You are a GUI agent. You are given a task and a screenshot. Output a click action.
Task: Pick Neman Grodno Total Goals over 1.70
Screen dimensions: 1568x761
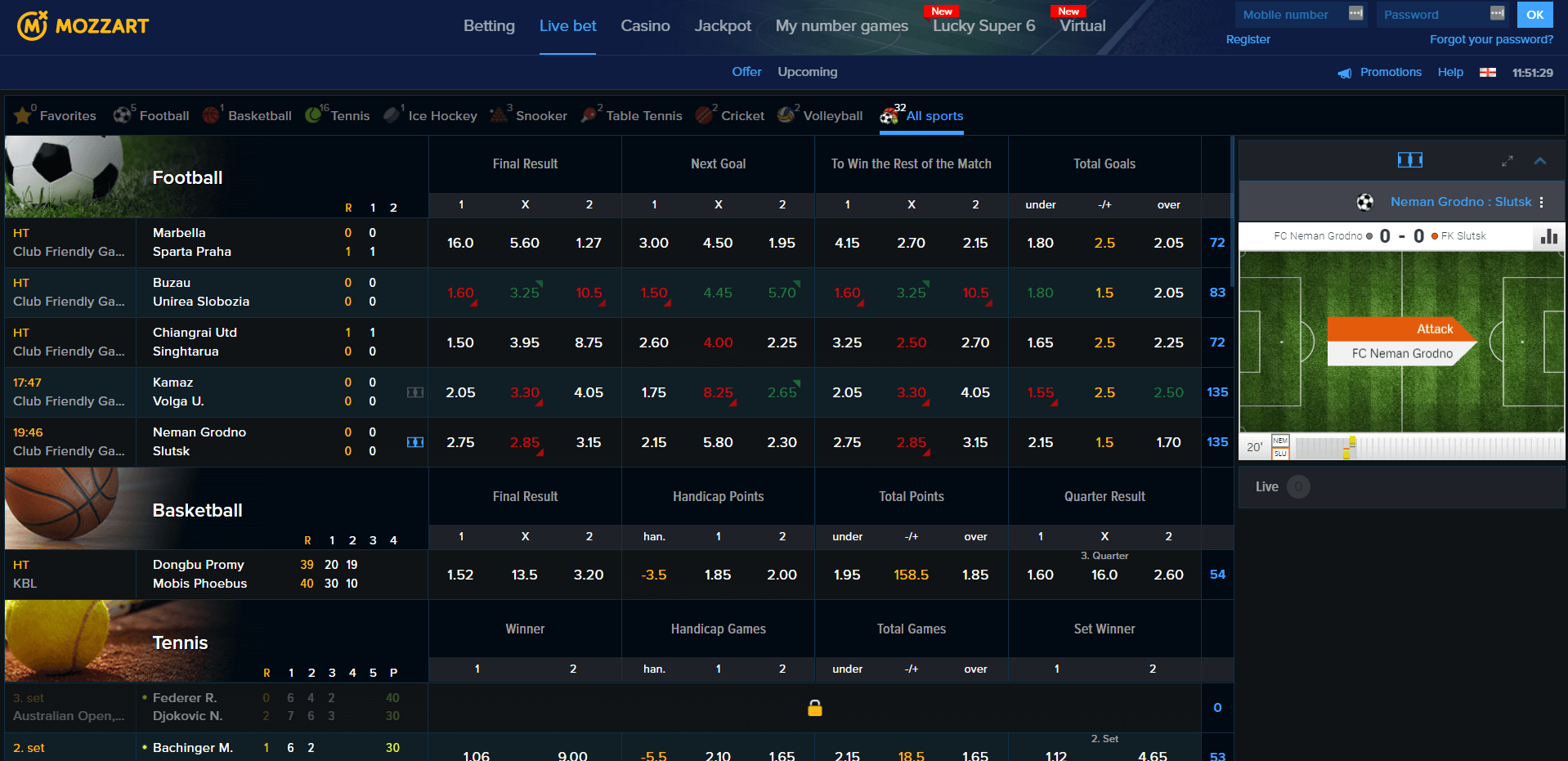tap(1168, 442)
